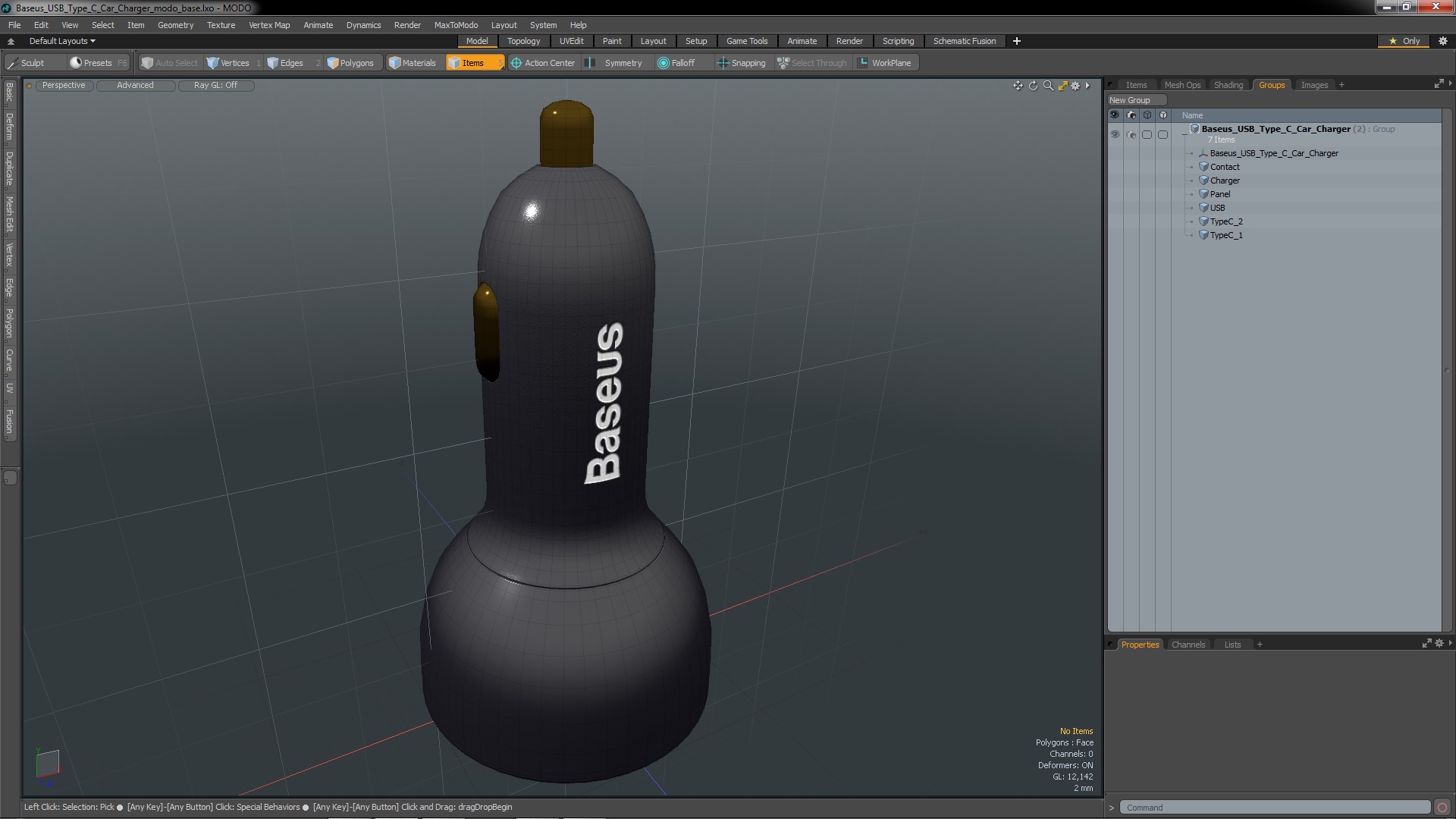Expand the Groups panel with arrows icon
Image resolution: width=1456 pixels, height=819 pixels.
(x=1439, y=84)
